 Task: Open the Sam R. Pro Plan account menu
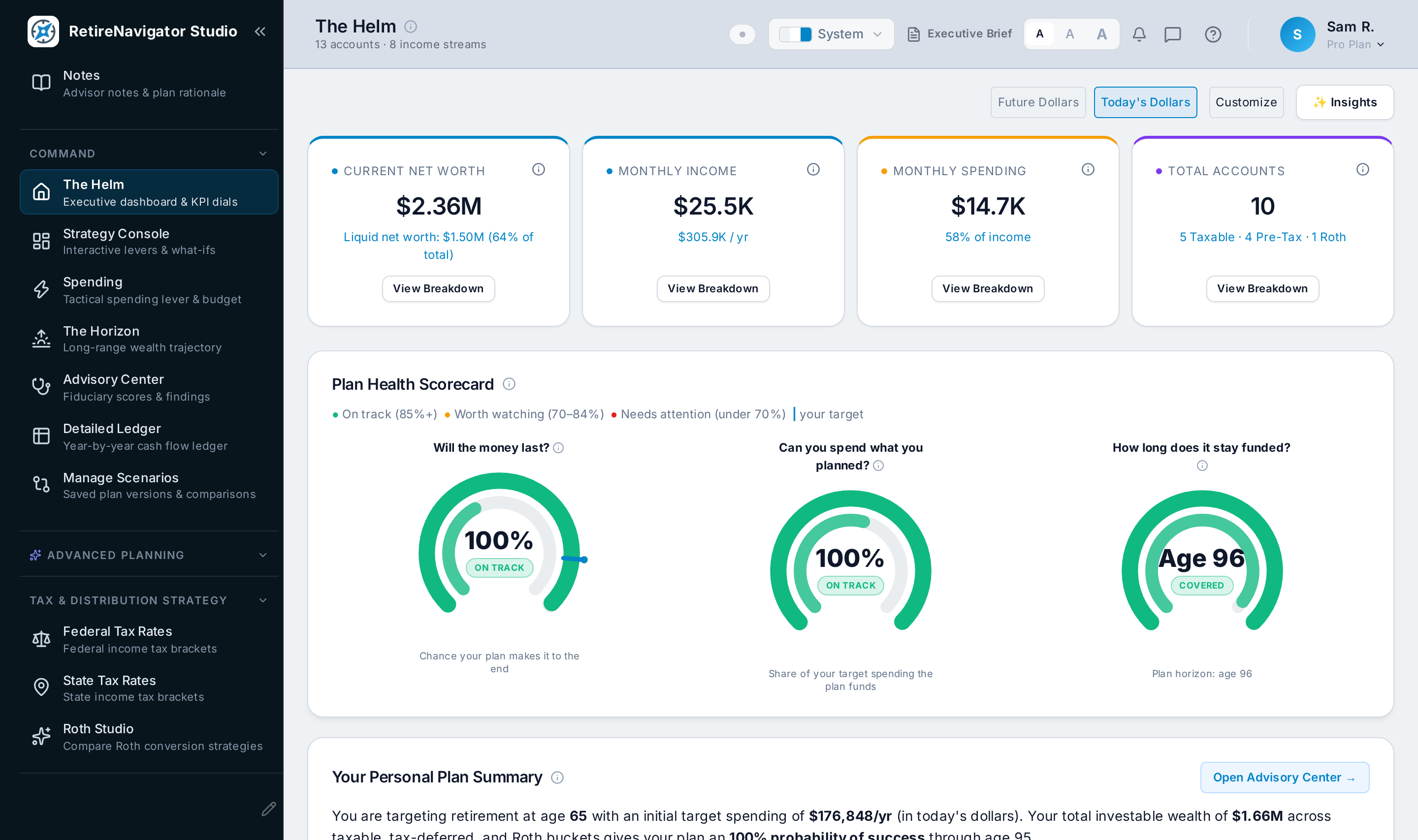1331,34
